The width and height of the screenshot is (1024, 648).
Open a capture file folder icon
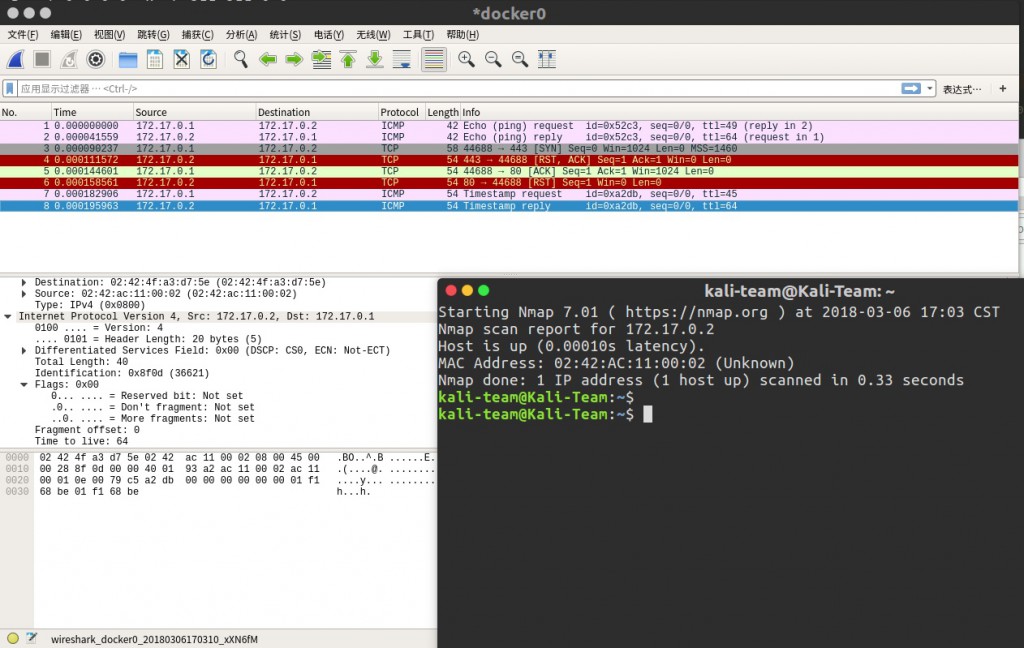[128, 60]
